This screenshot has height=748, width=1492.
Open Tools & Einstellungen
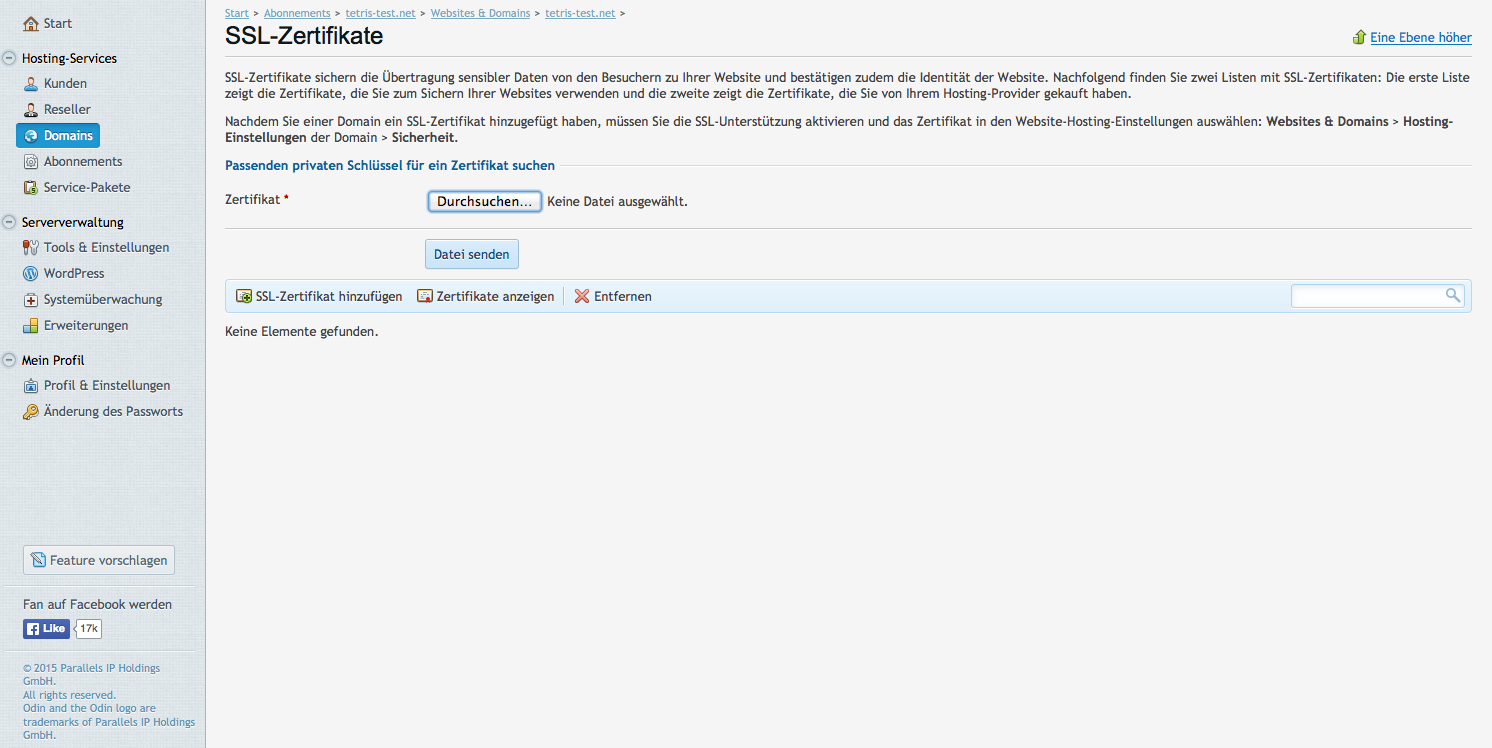tap(106, 248)
